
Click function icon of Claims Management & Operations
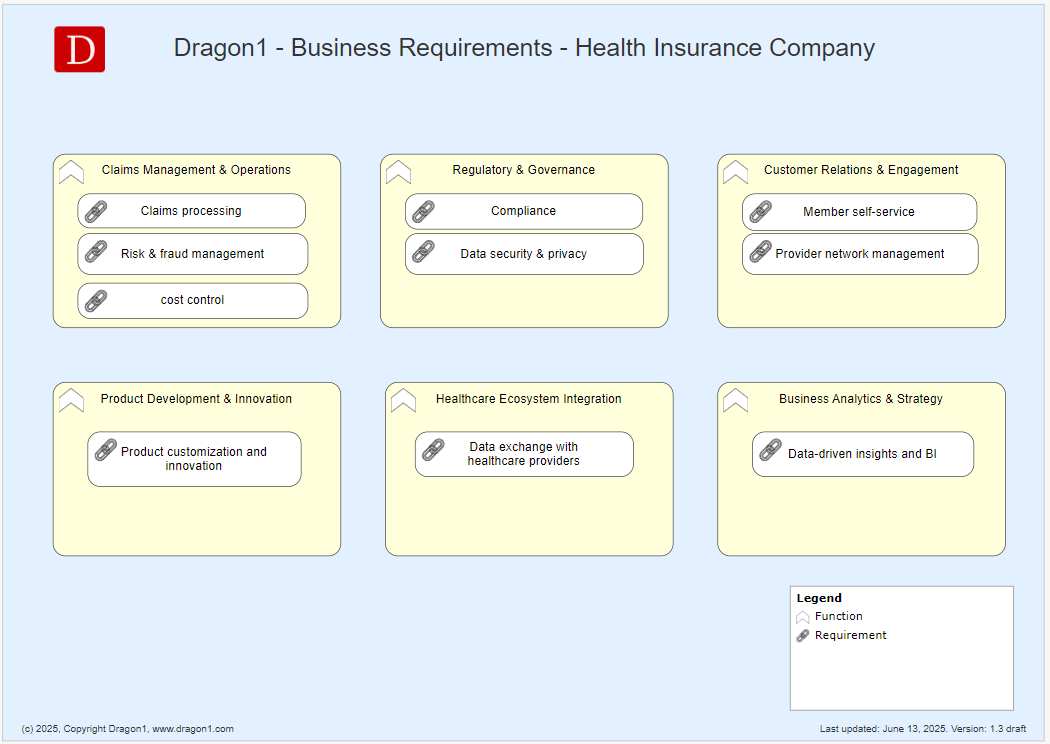click(71, 172)
